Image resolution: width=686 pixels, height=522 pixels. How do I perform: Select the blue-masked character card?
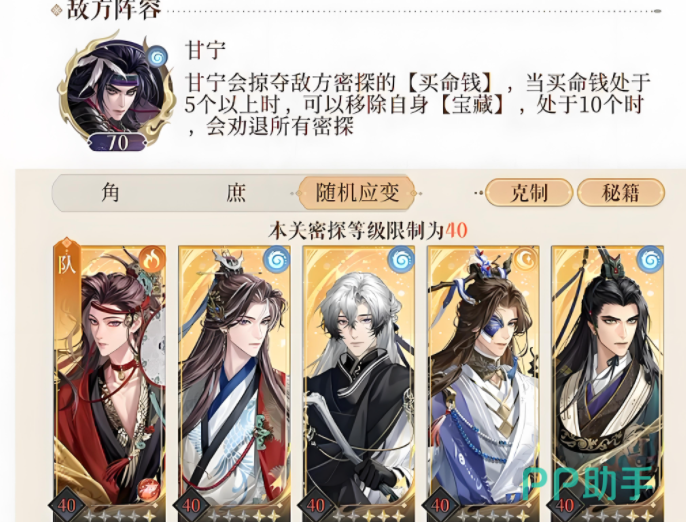[x=483, y=383]
